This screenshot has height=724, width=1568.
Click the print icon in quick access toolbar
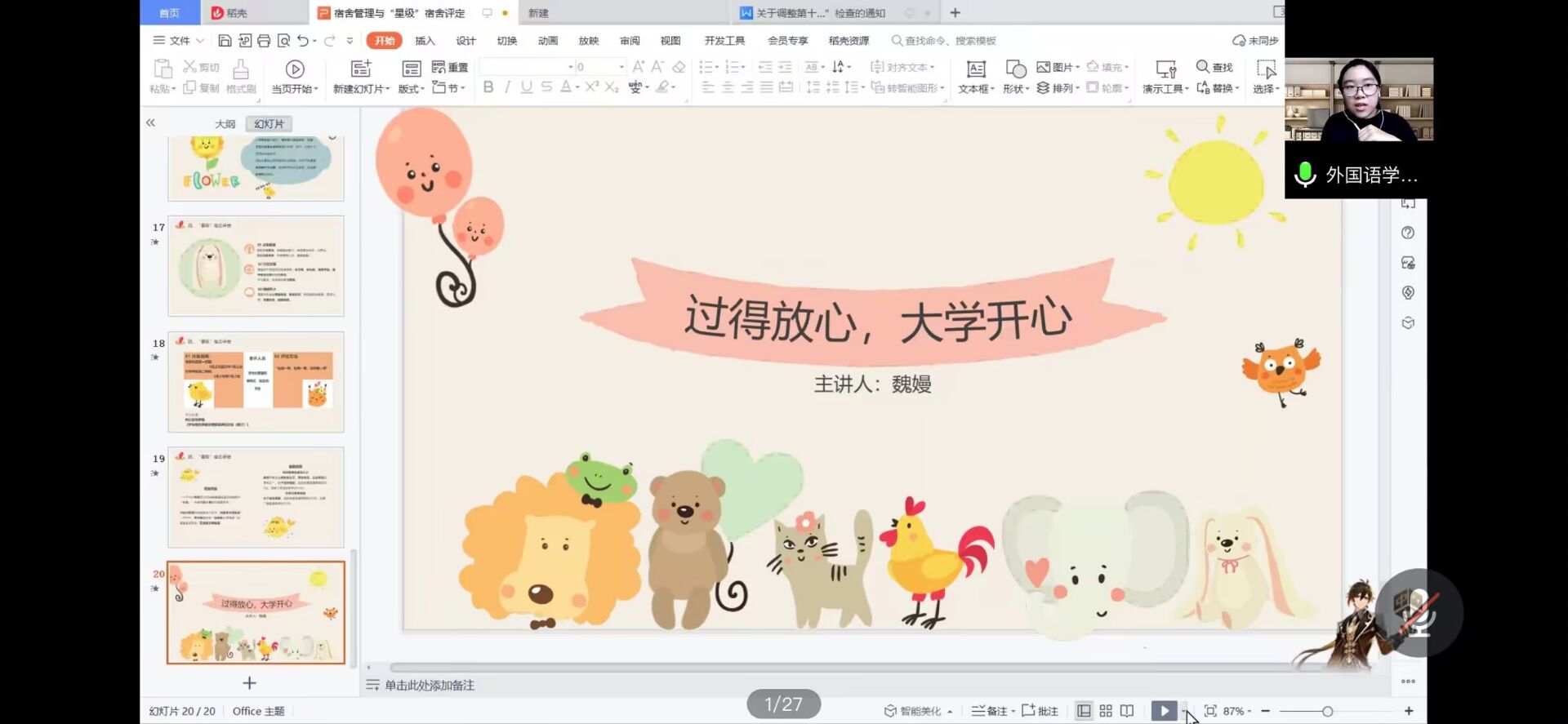(264, 41)
